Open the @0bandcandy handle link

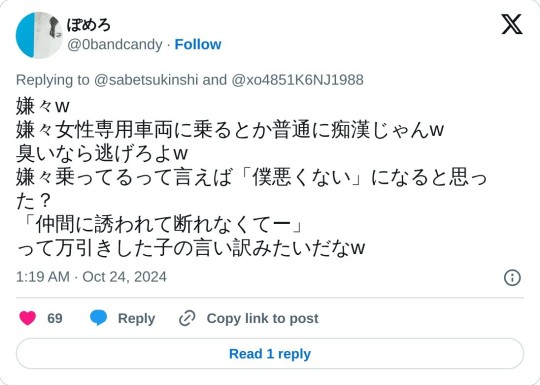115,45
